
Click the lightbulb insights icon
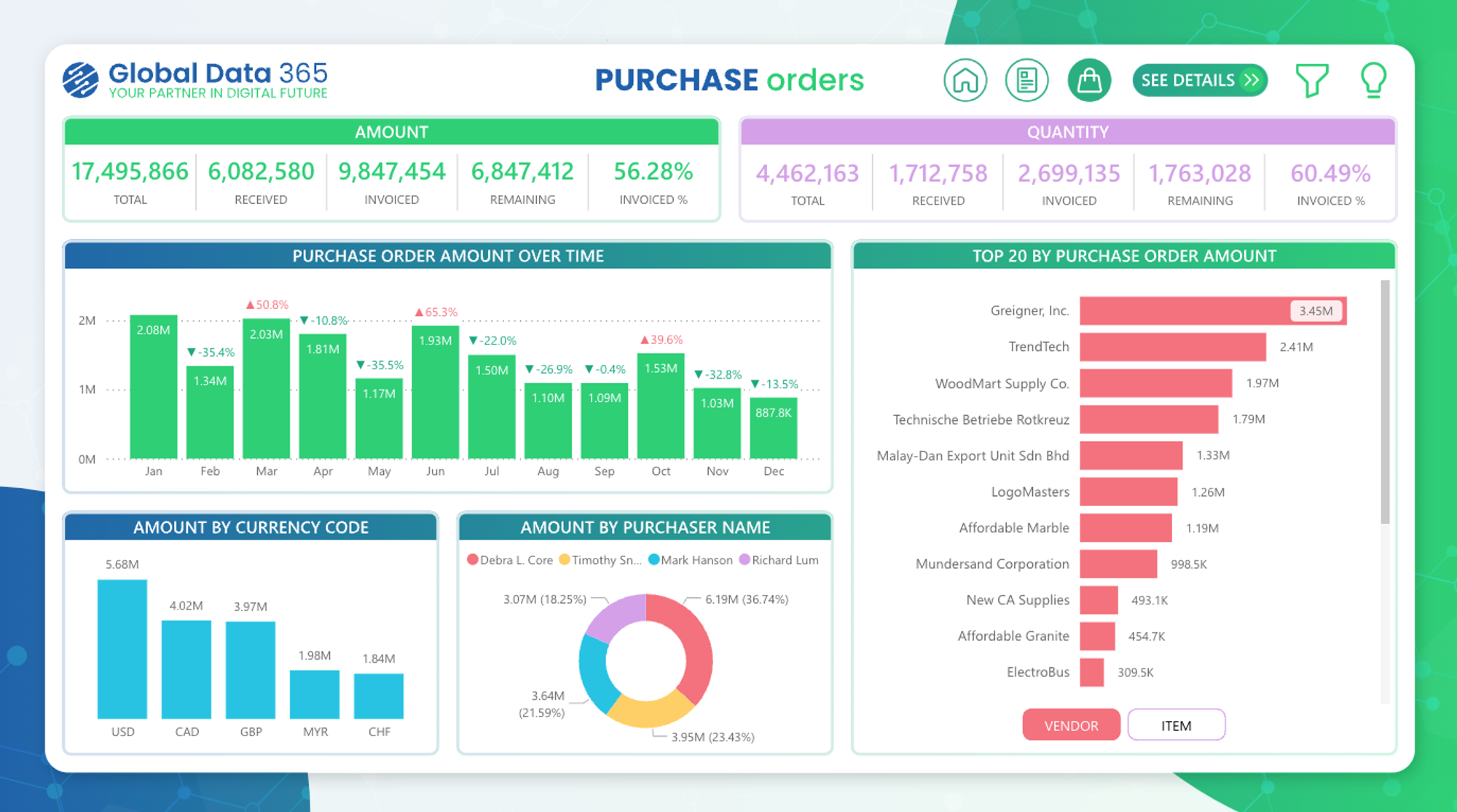[1373, 80]
